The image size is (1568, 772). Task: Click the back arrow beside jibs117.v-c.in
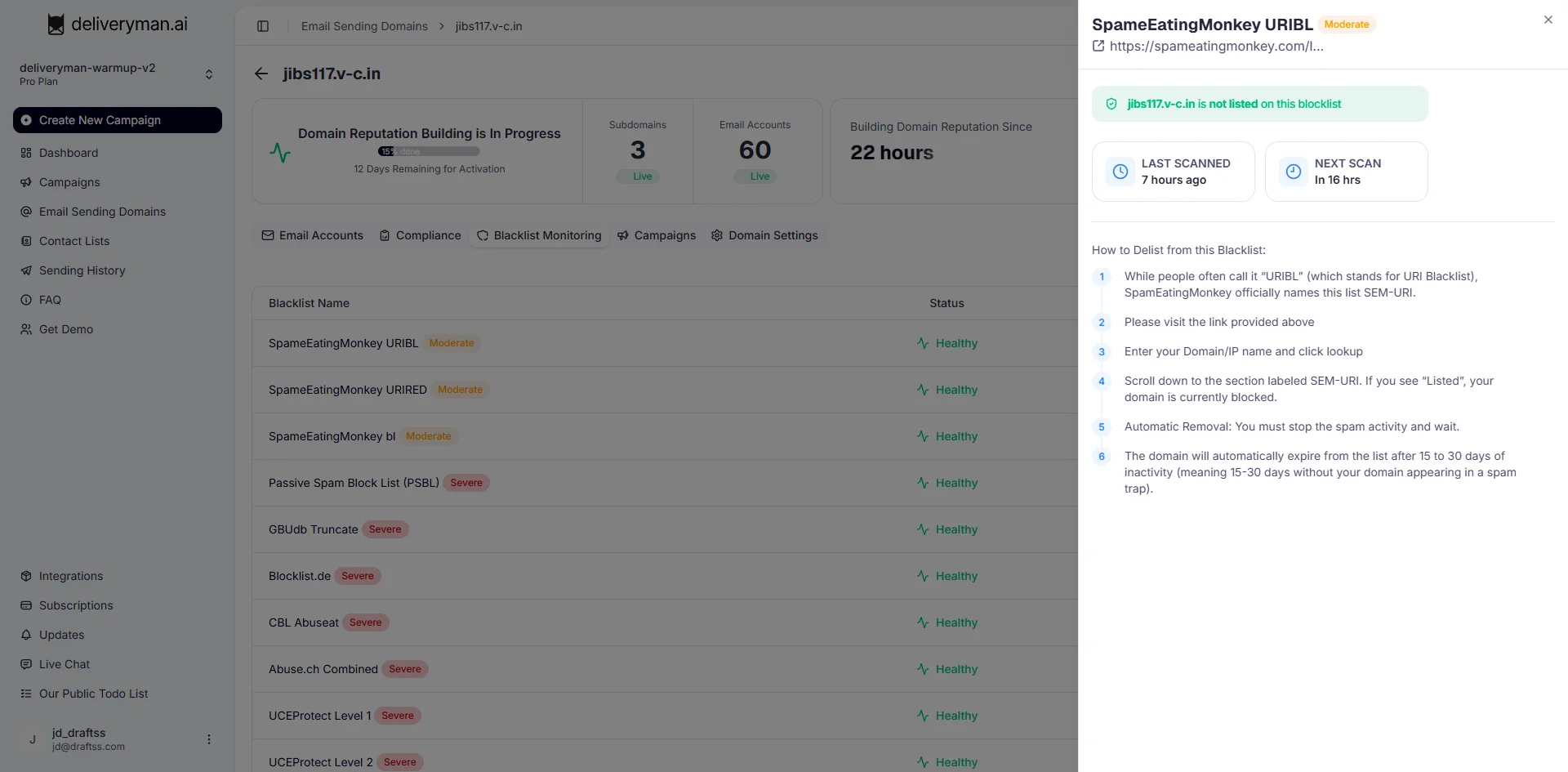point(261,74)
